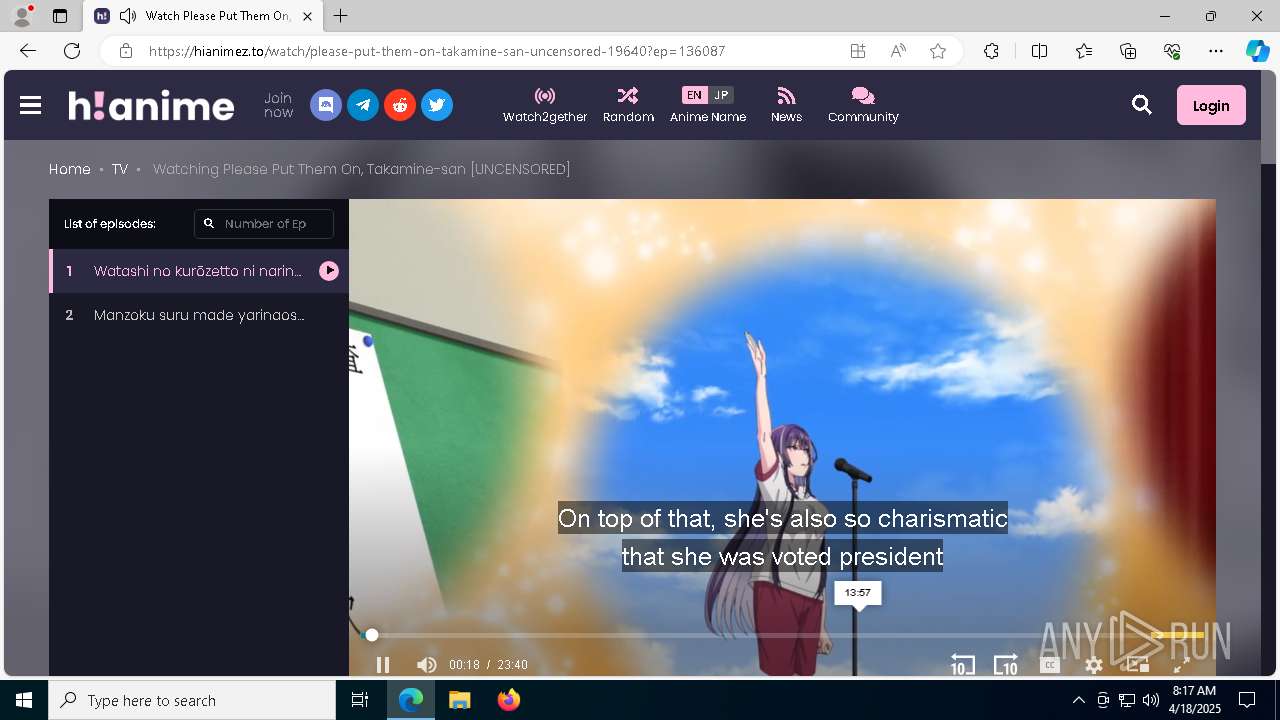Follow the TV breadcrumb link
Image resolution: width=1280 pixels, height=720 pixels.
click(x=120, y=169)
